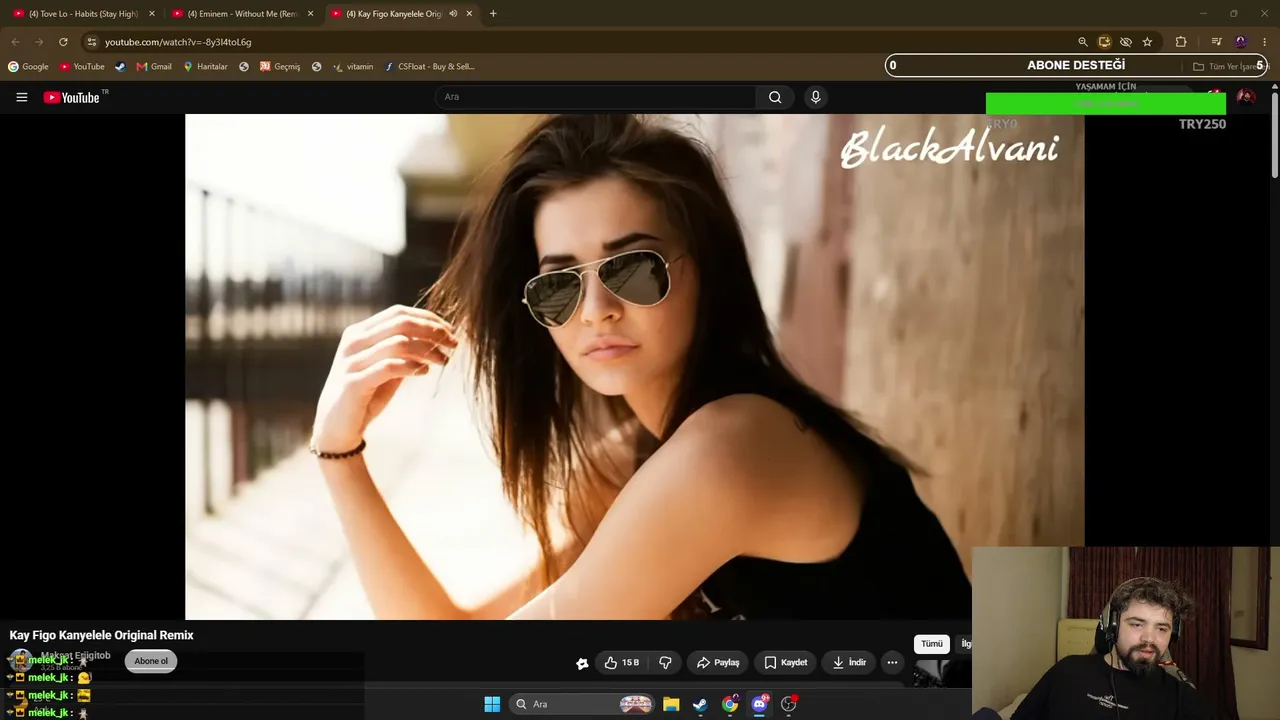Open the Steam bookmark icon

pos(120,67)
